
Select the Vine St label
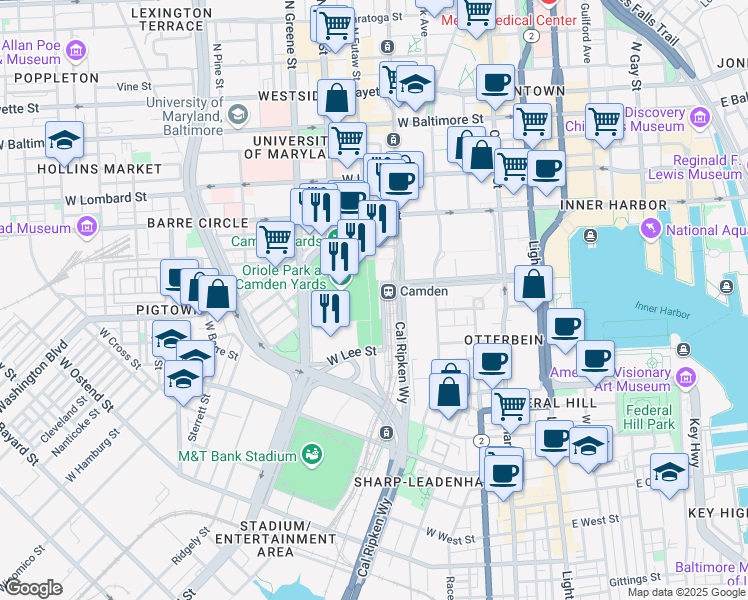click(134, 86)
